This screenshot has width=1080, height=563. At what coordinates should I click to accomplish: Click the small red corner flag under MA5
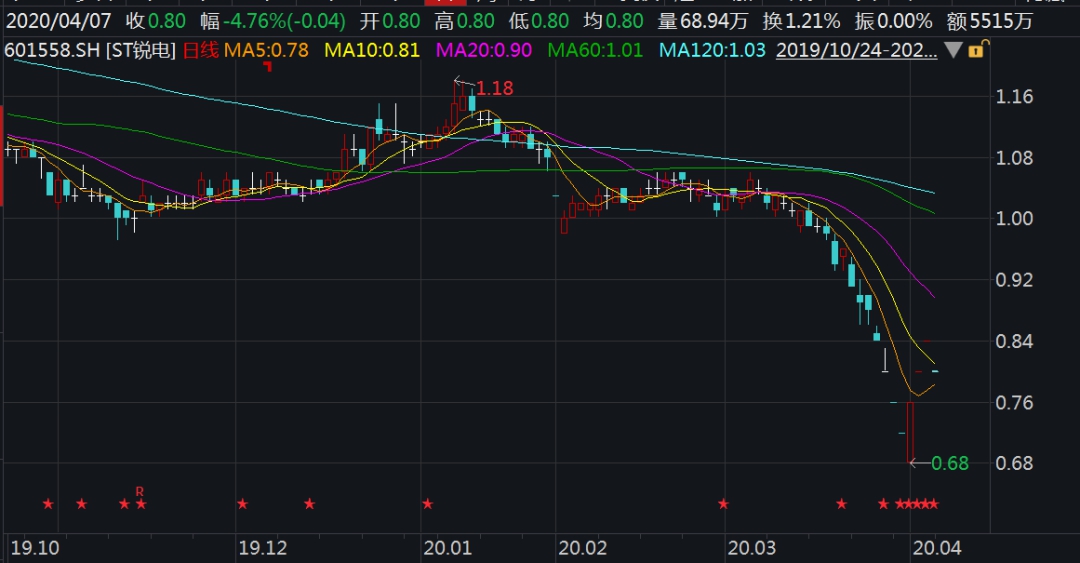pyautogui.click(x=268, y=66)
